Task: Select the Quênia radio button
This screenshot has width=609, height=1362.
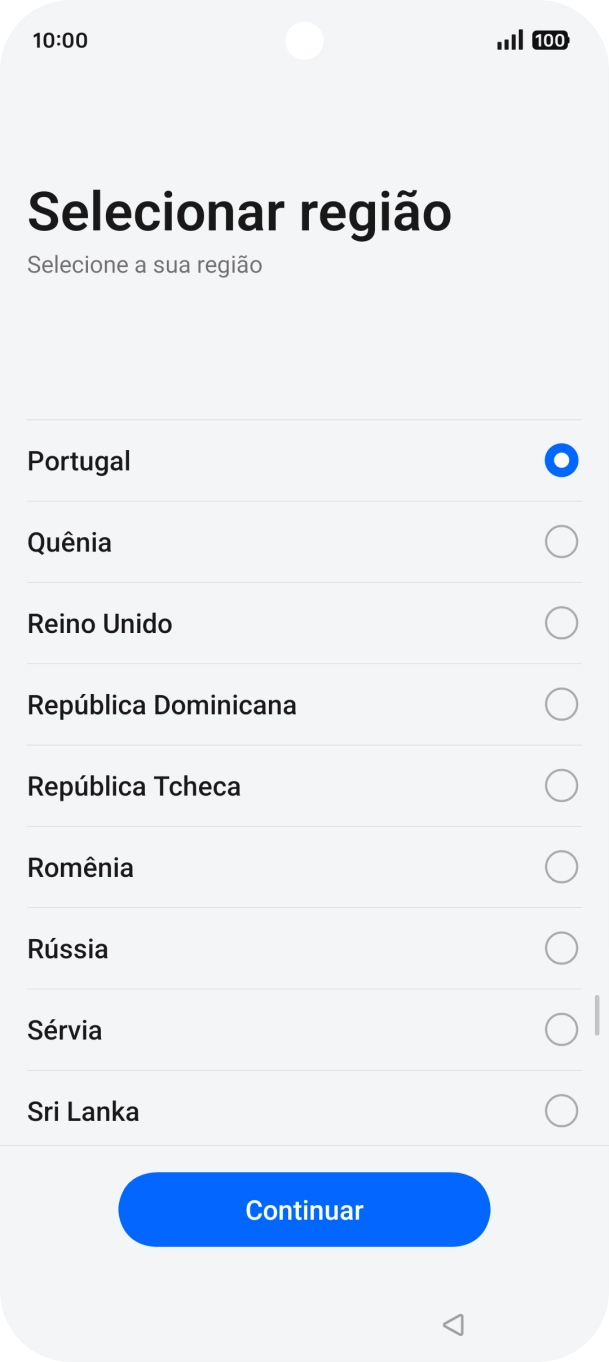Action: pos(561,541)
